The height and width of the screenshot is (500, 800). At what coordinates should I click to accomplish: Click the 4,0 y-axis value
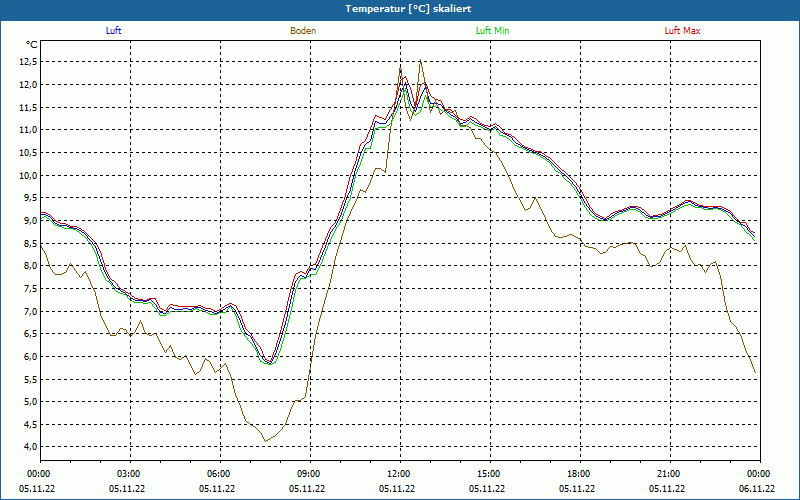tap(30, 447)
